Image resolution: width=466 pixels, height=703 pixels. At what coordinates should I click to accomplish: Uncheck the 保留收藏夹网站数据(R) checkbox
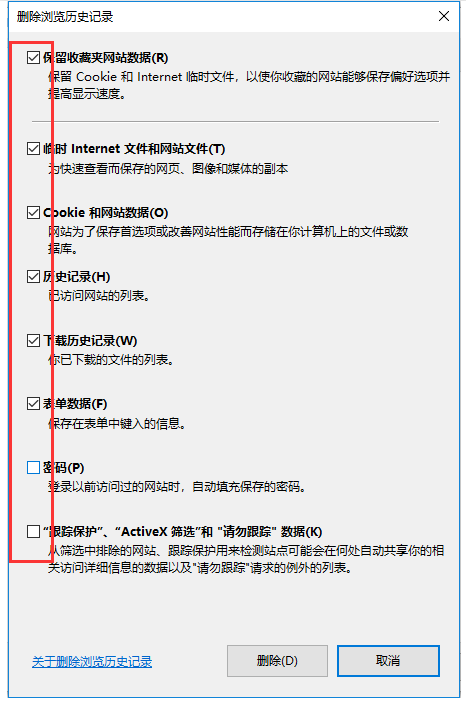pyautogui.click(x=33, y=57)
